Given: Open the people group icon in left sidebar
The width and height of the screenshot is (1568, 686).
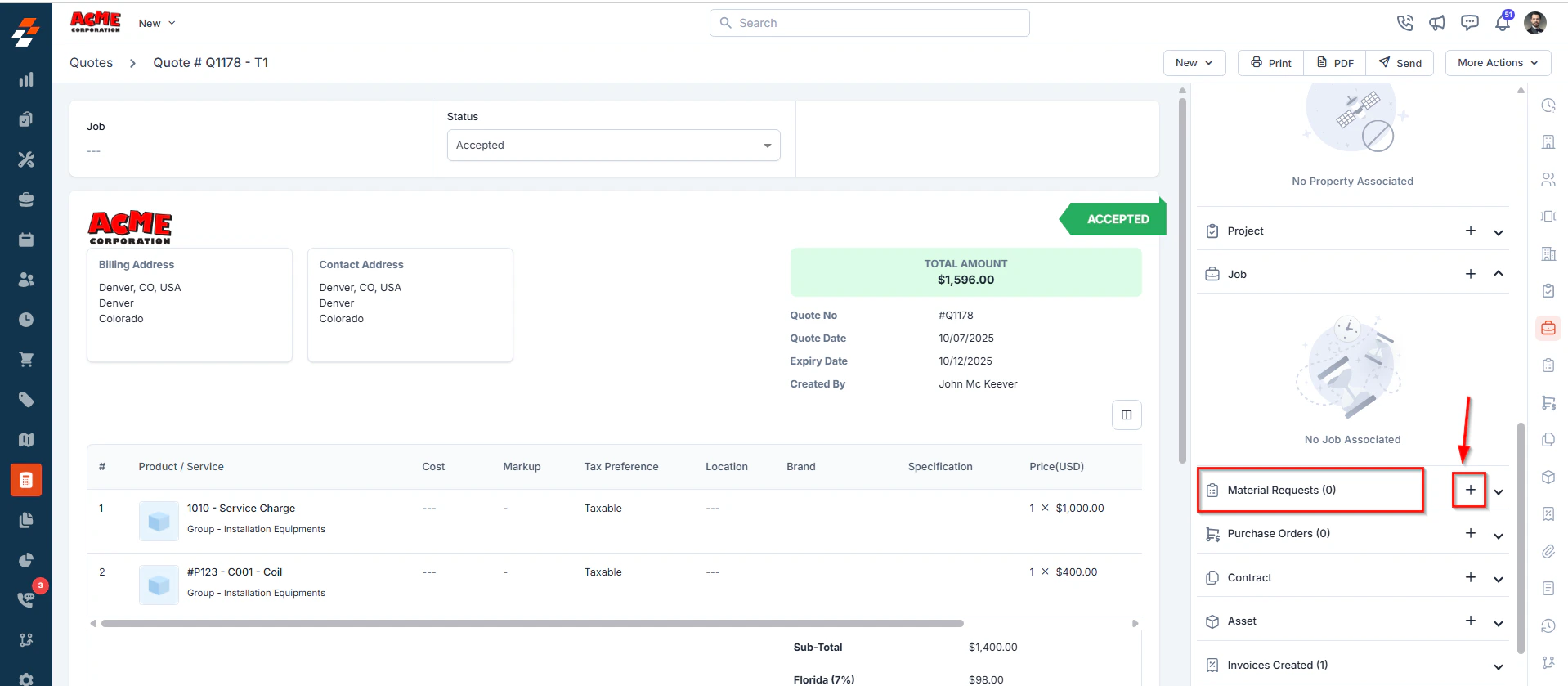Looking at the screenshot, I should [x=26, y=280].
